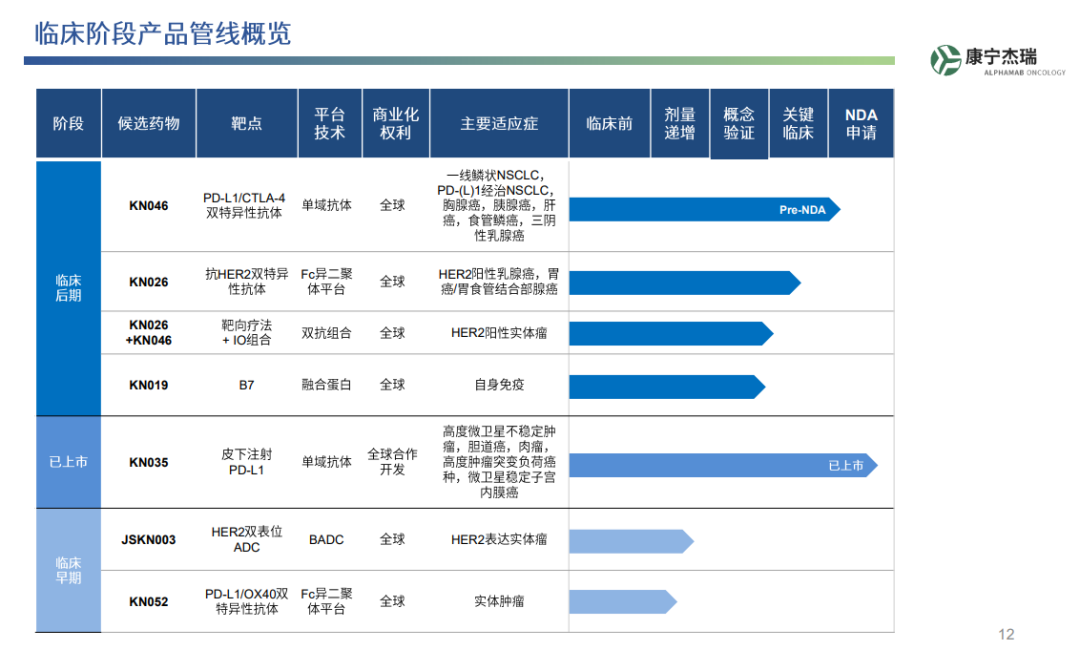Click the HER2表达实体瘤 indication cell
The height and width of the screenshot is (650, 1080).
click(499, 539)
